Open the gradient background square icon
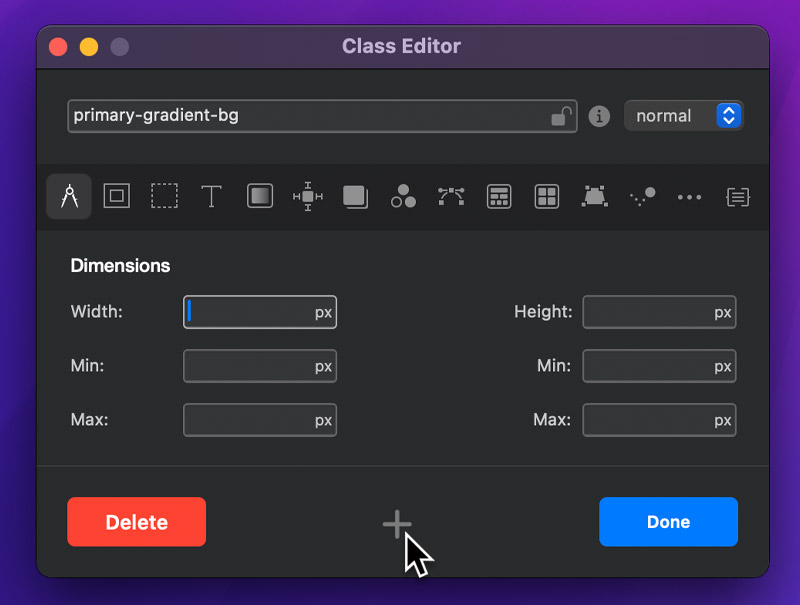 point(260,197)
